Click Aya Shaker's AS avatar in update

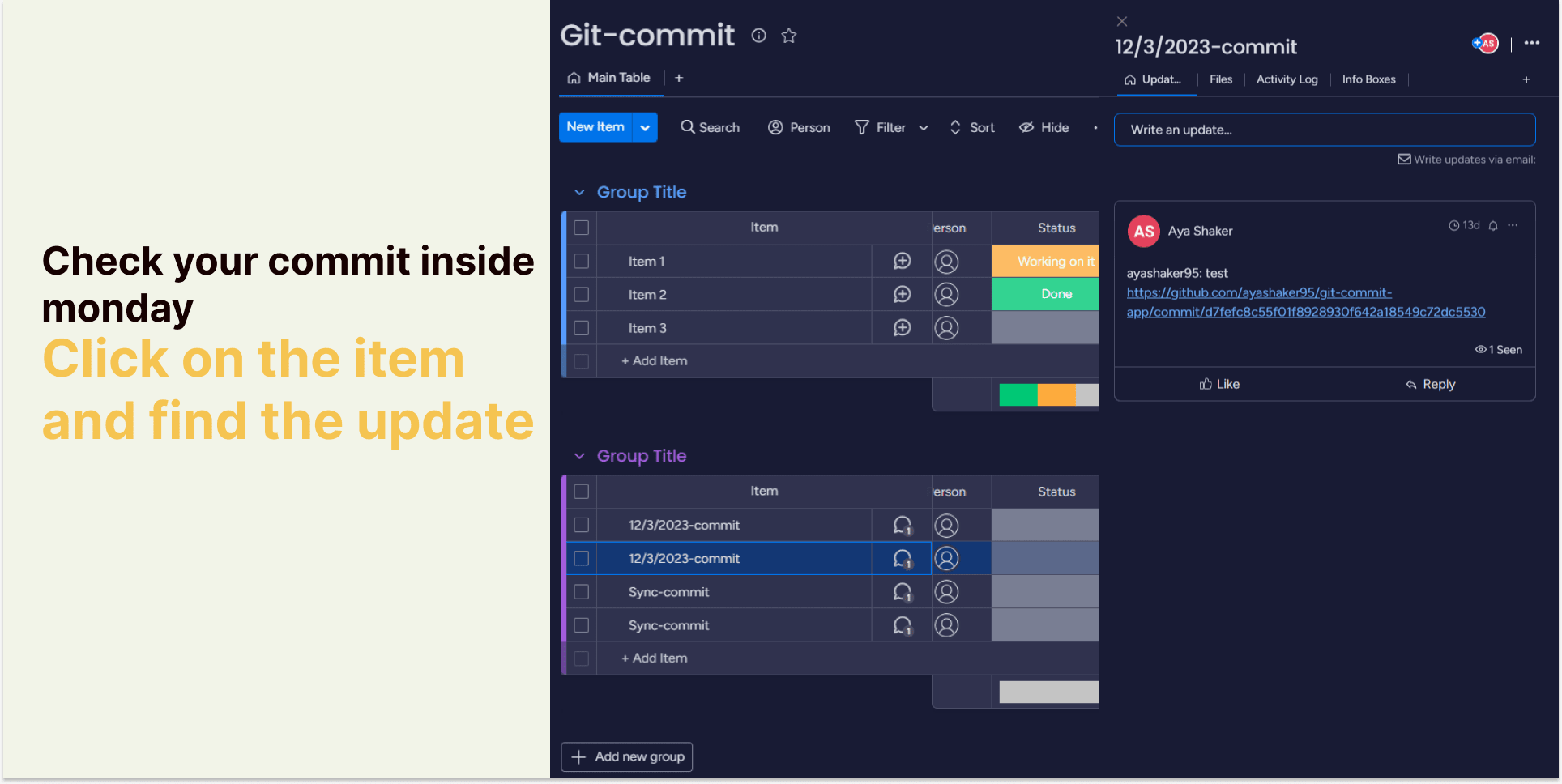[1144, 232]
